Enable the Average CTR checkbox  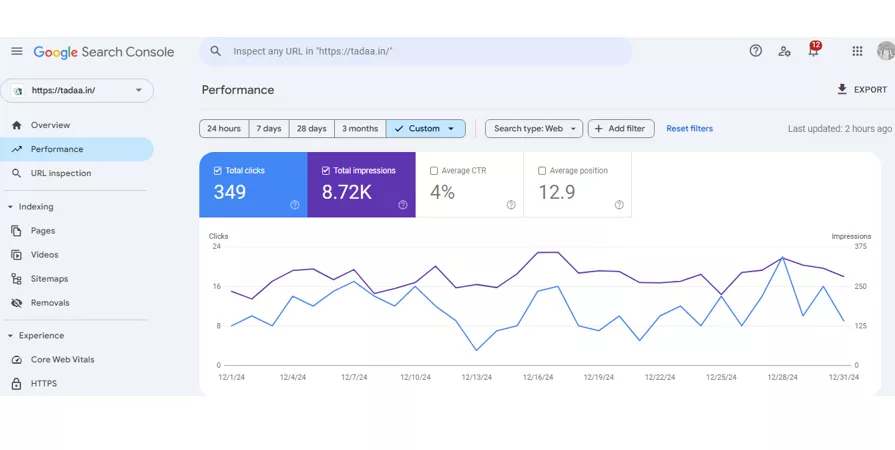pyautogui.click(x=434, y=171)
